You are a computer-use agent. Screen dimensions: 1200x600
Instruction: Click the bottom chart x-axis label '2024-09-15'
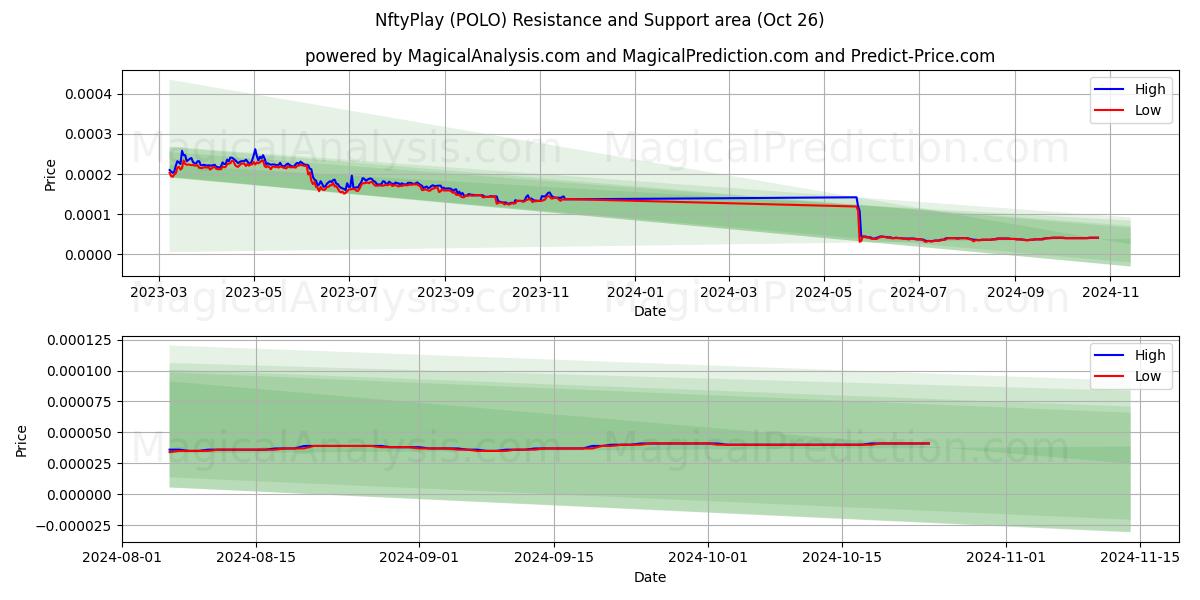[552, 558]
